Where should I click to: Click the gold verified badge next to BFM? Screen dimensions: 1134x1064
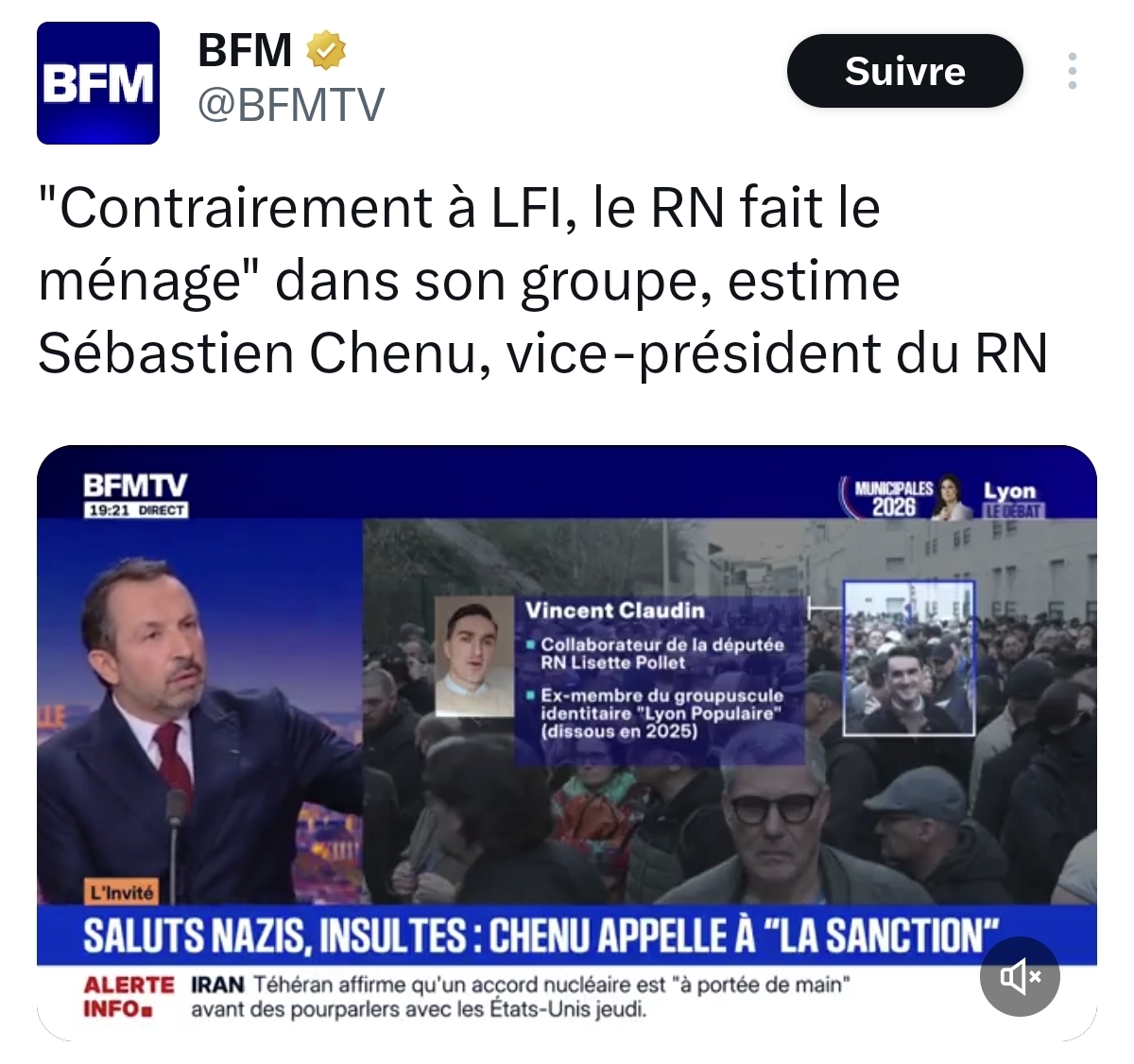pyautogui.click(x=325, y=50)
